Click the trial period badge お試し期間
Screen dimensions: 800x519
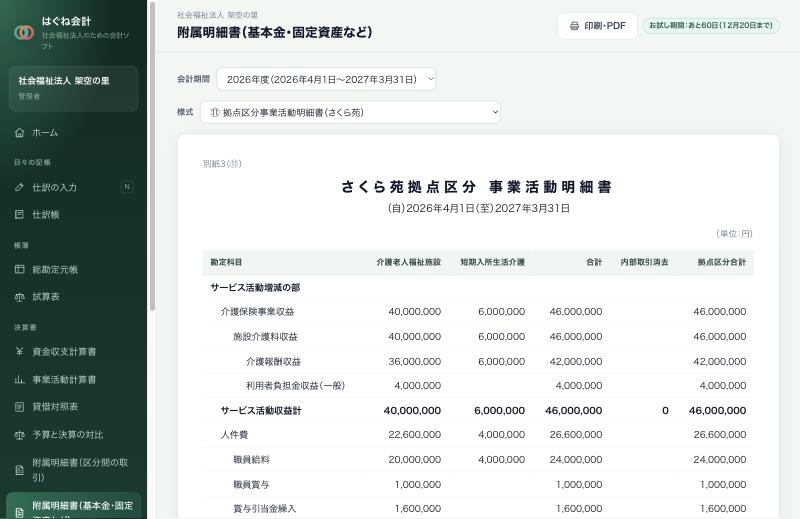click(711, 26)
